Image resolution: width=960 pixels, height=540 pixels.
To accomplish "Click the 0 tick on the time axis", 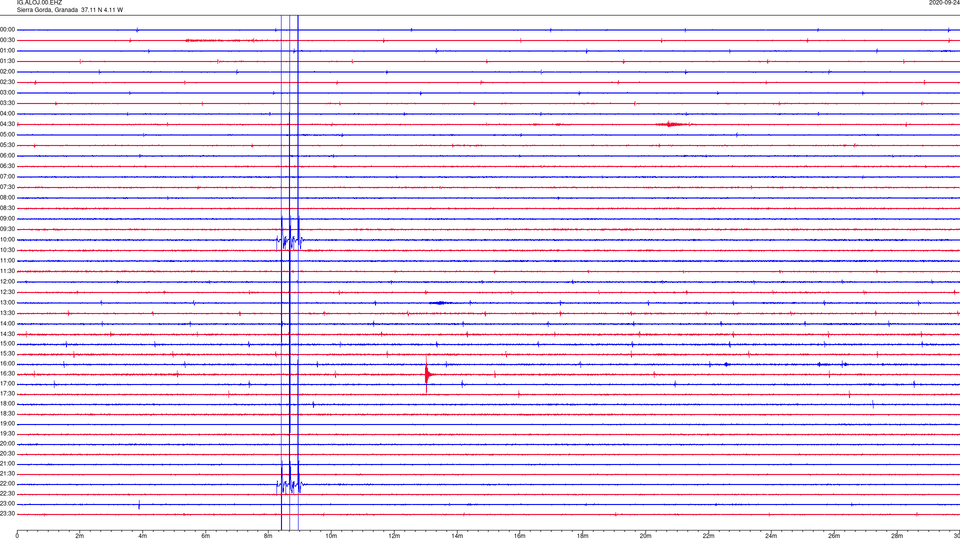I will pyautogui.click(x=17, y=536).
